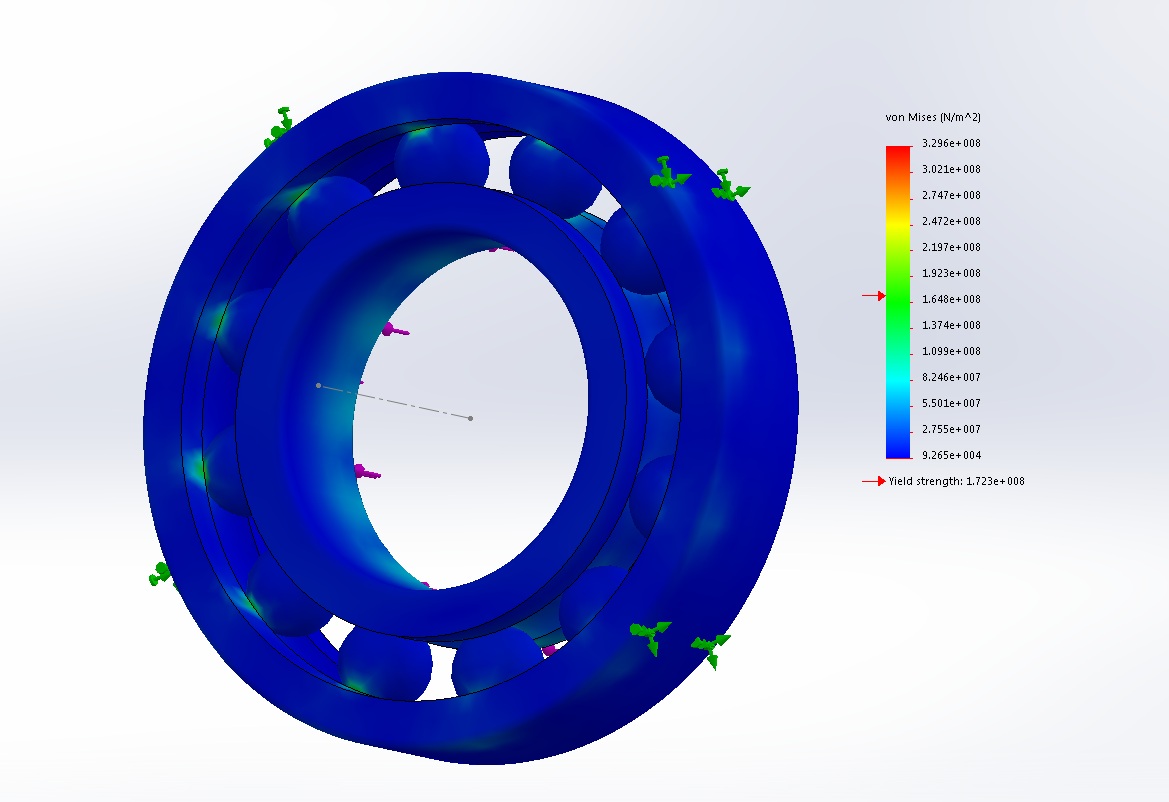Select the rightmost green fixture at bottom right

[x=711, y=647]
